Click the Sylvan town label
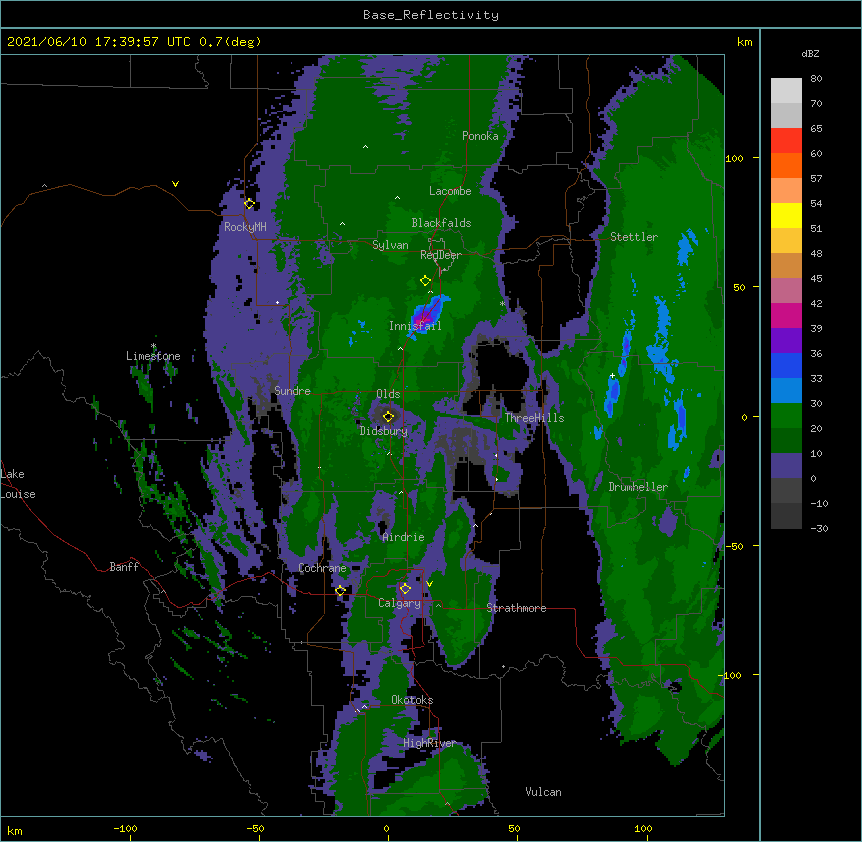The image size is (862, 842). click(390, 245)
